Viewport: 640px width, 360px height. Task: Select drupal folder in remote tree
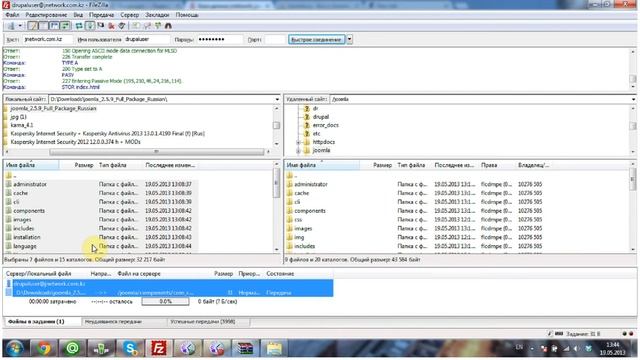tap(320, 117)
